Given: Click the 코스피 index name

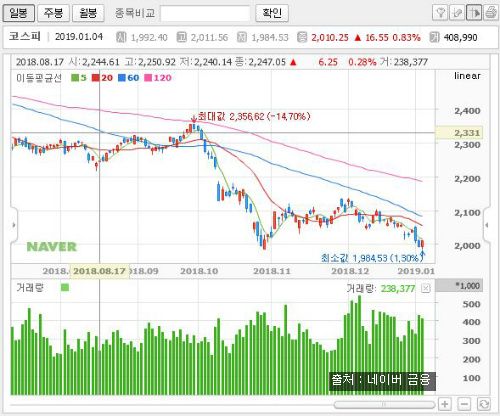Looking at the screenshot, I should pos(25,36).
